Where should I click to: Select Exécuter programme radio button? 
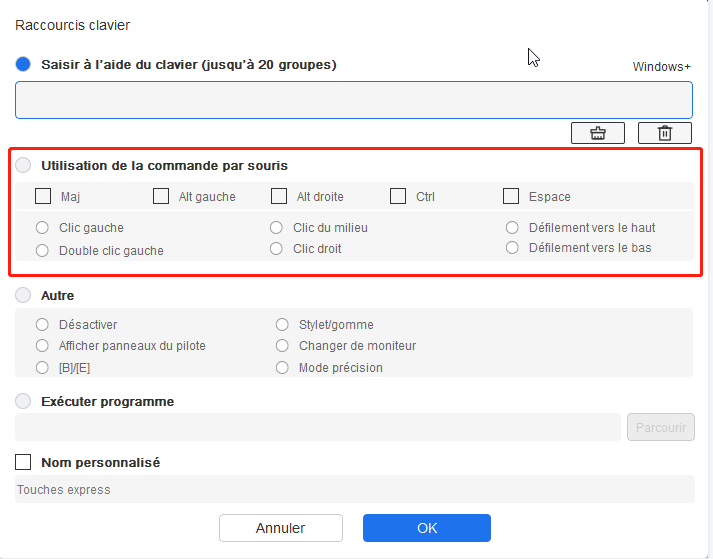[23, 401]
